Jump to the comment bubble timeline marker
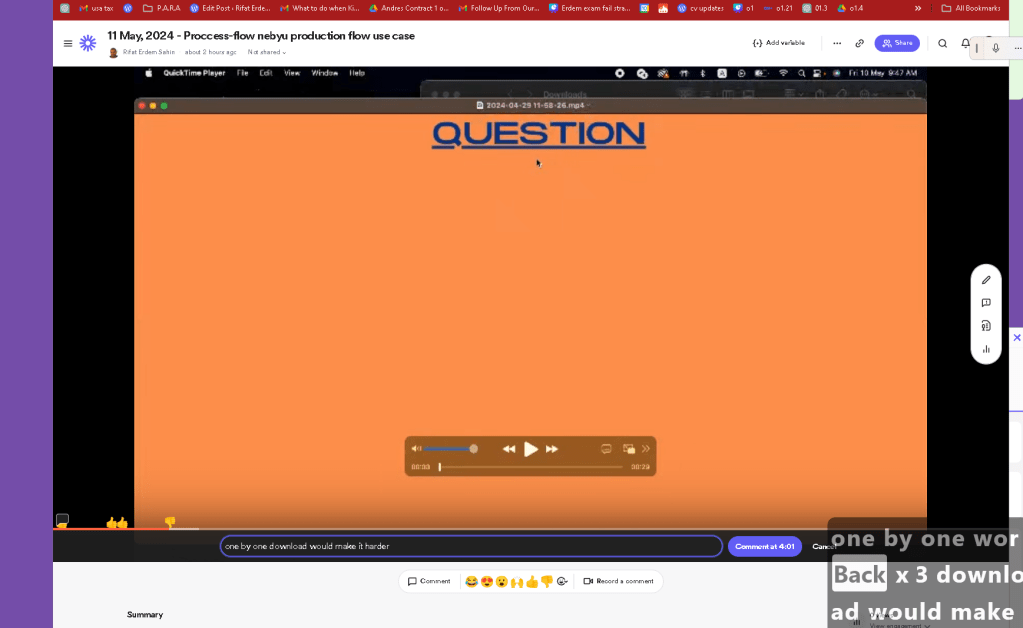The image size is (1023, 628). click(x=62, y=520)
